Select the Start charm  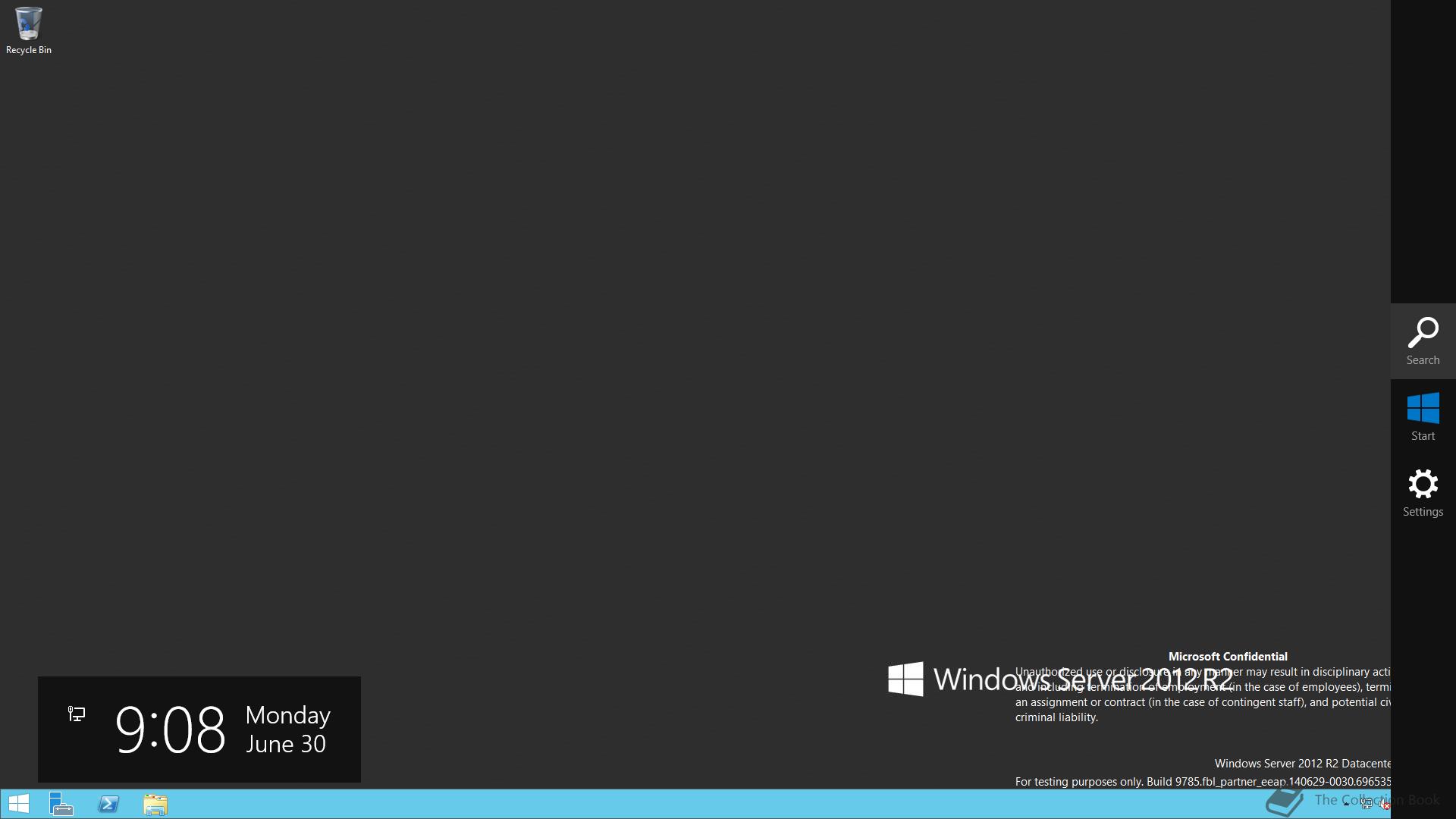pyautogui.click(x=1423, y=417)
